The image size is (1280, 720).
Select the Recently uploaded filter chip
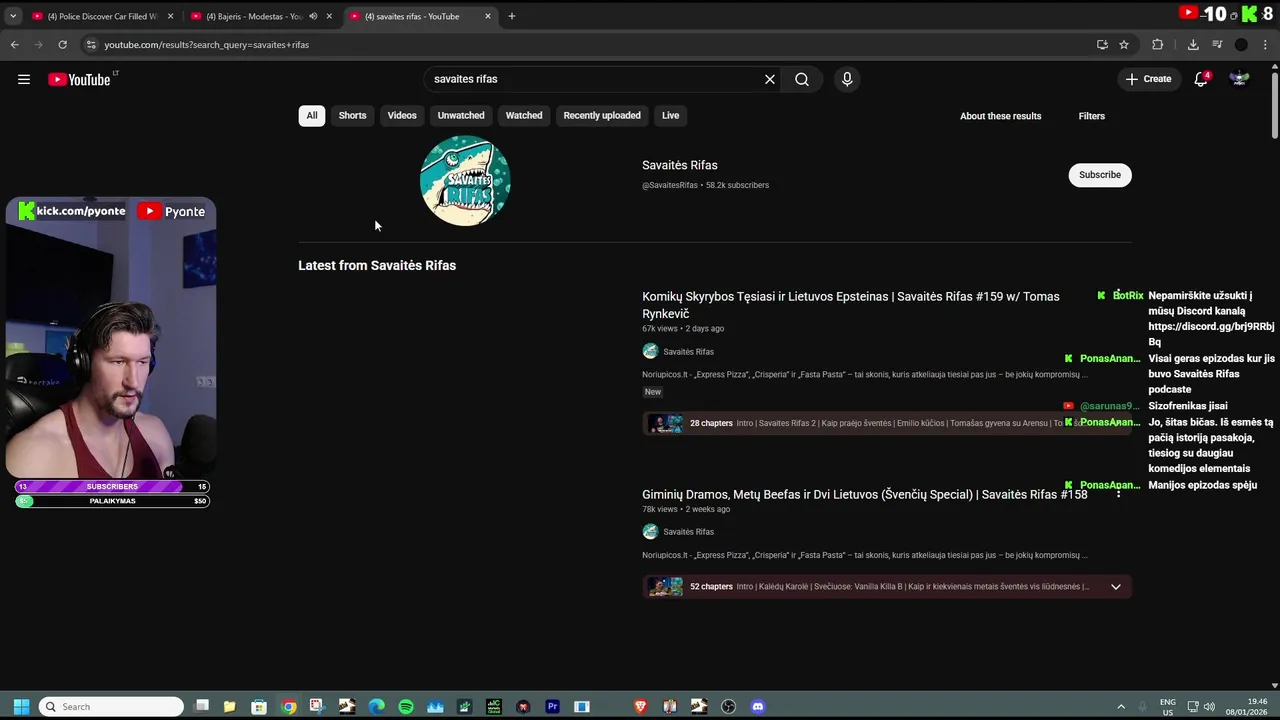602,115
